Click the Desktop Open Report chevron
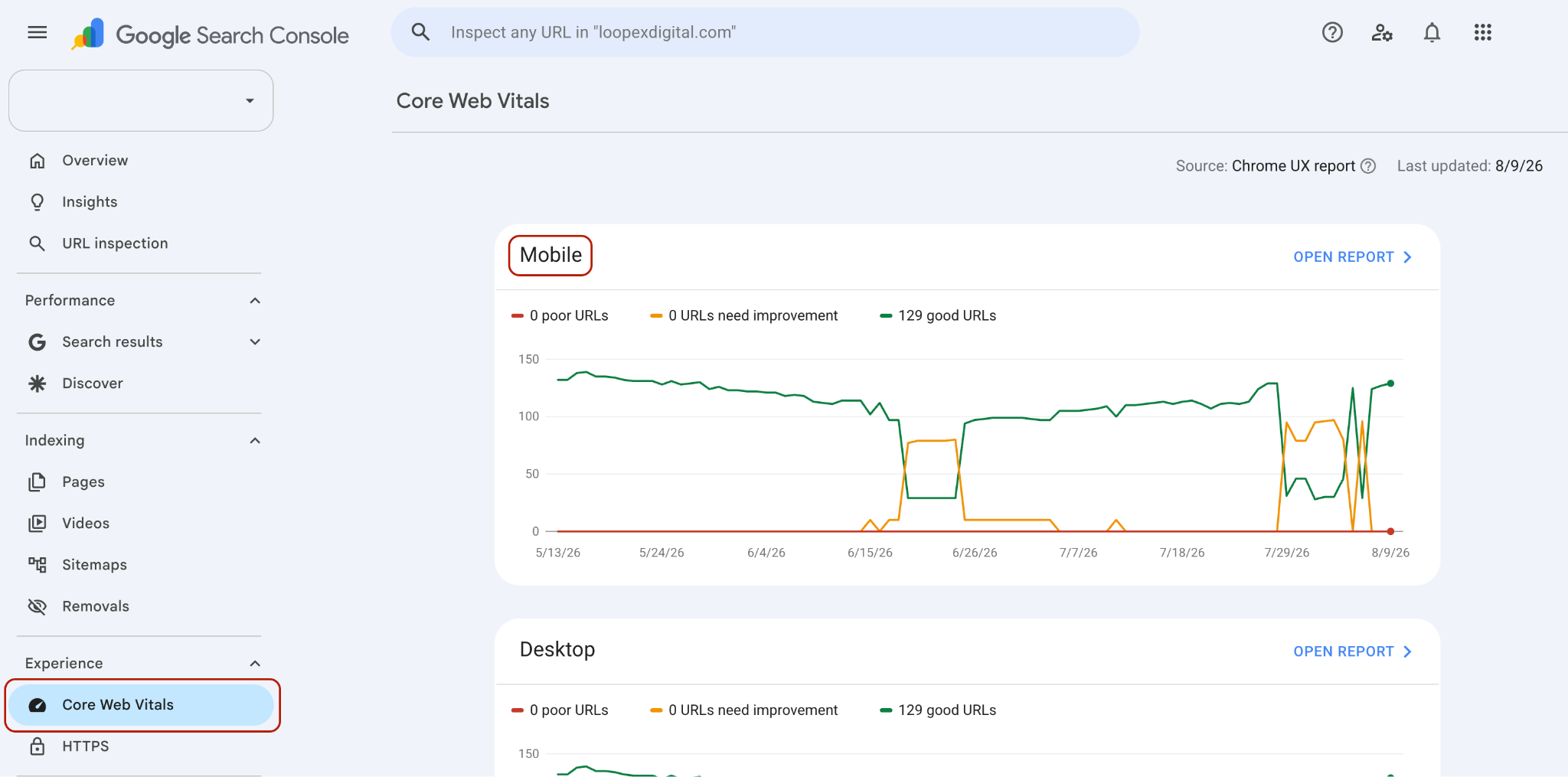The height and width of the screenshot is (777, 1568). tap(1407, 651)
